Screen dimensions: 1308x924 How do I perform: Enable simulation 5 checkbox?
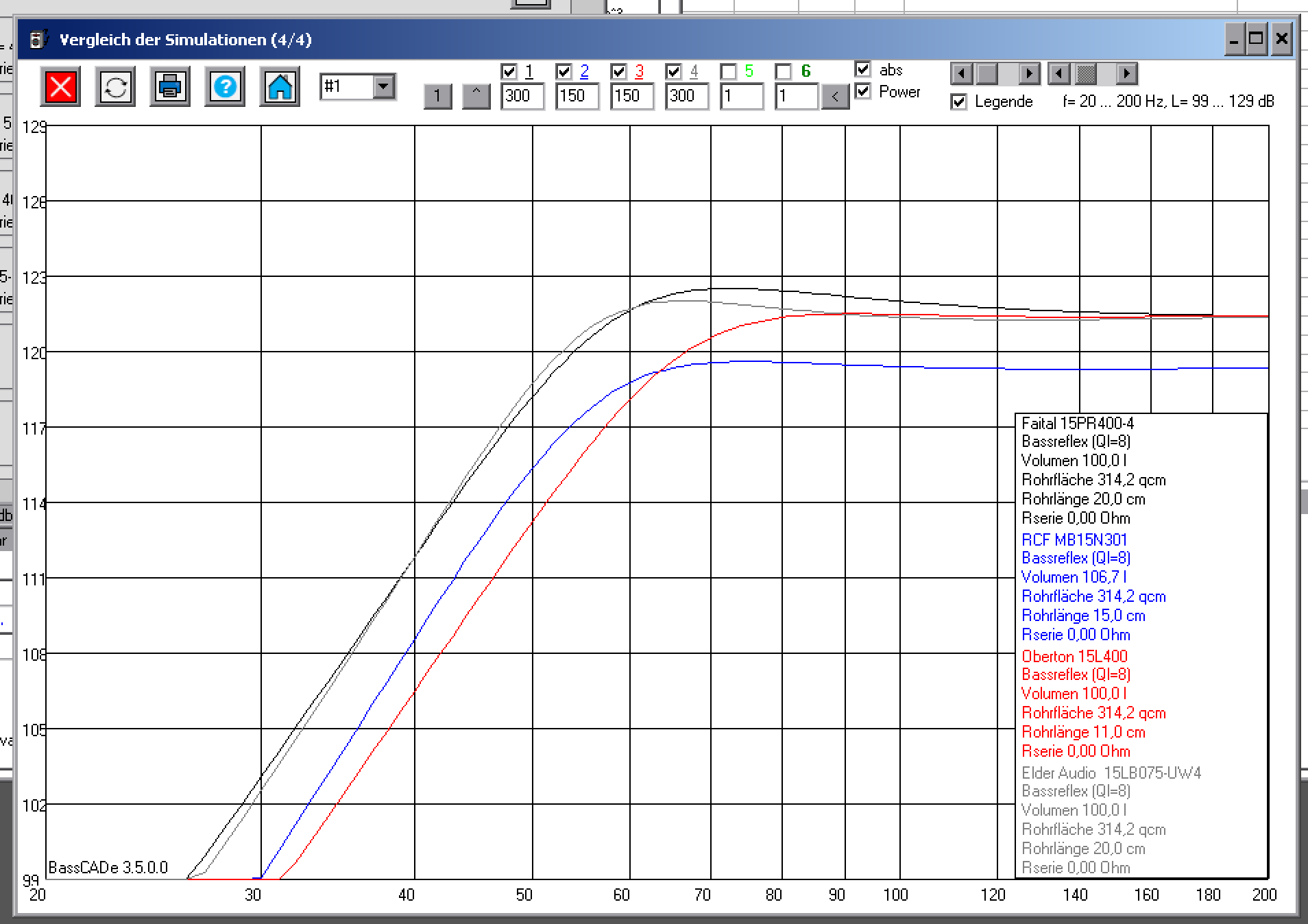[x=729, y=71]
